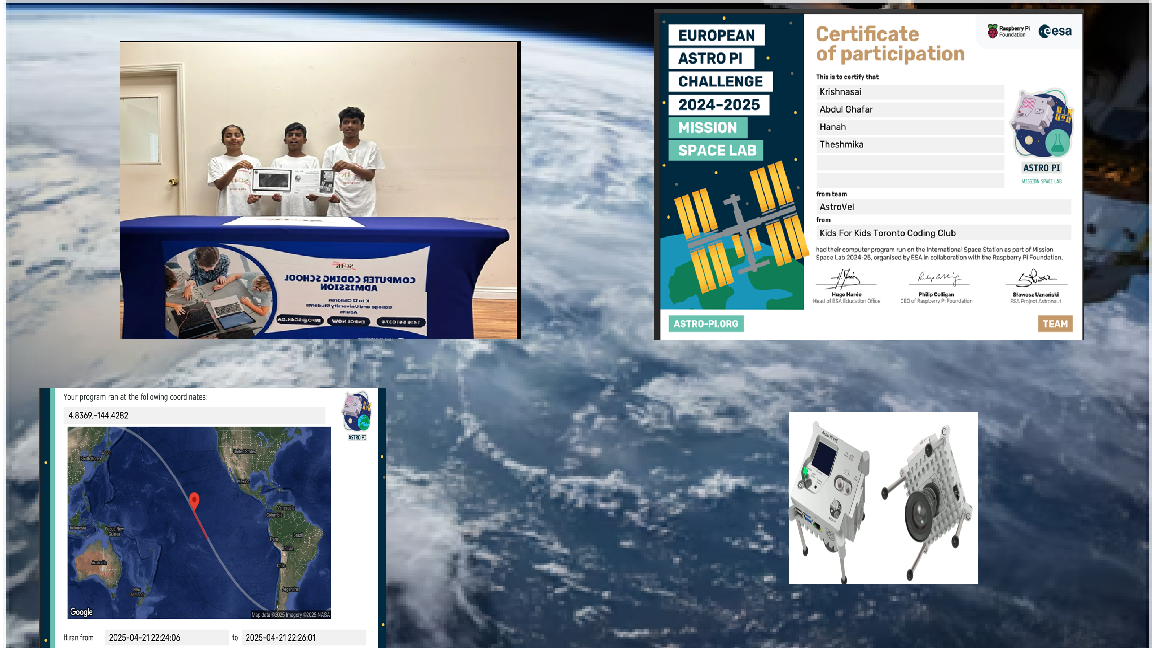Click the end time field 2025-04-21 22:26:01

click(x=303, y=637)
